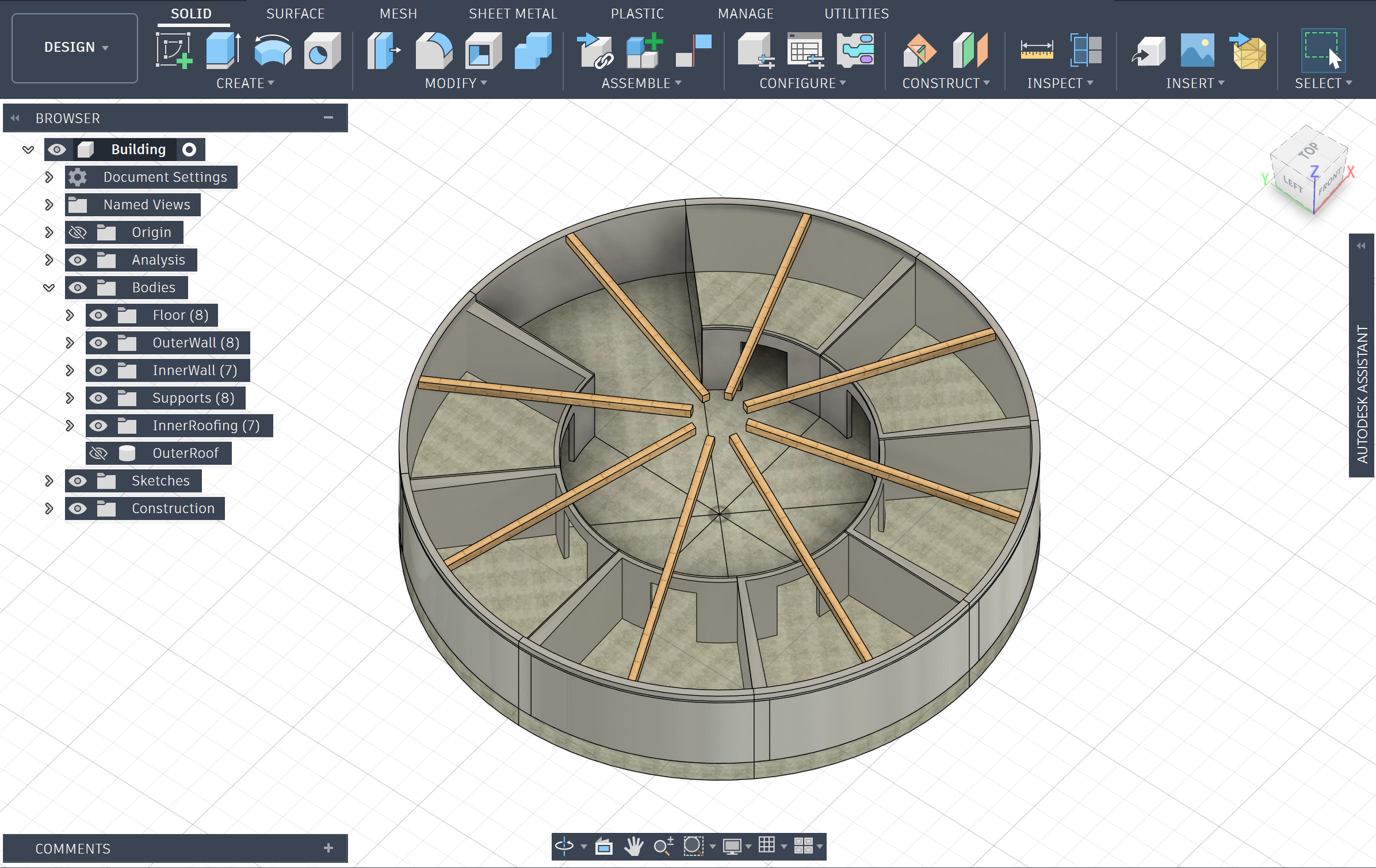Open the ASSEMBLE menu
Image resolution: width=1376 pixels, height=868 pixels.
point(641,83)
